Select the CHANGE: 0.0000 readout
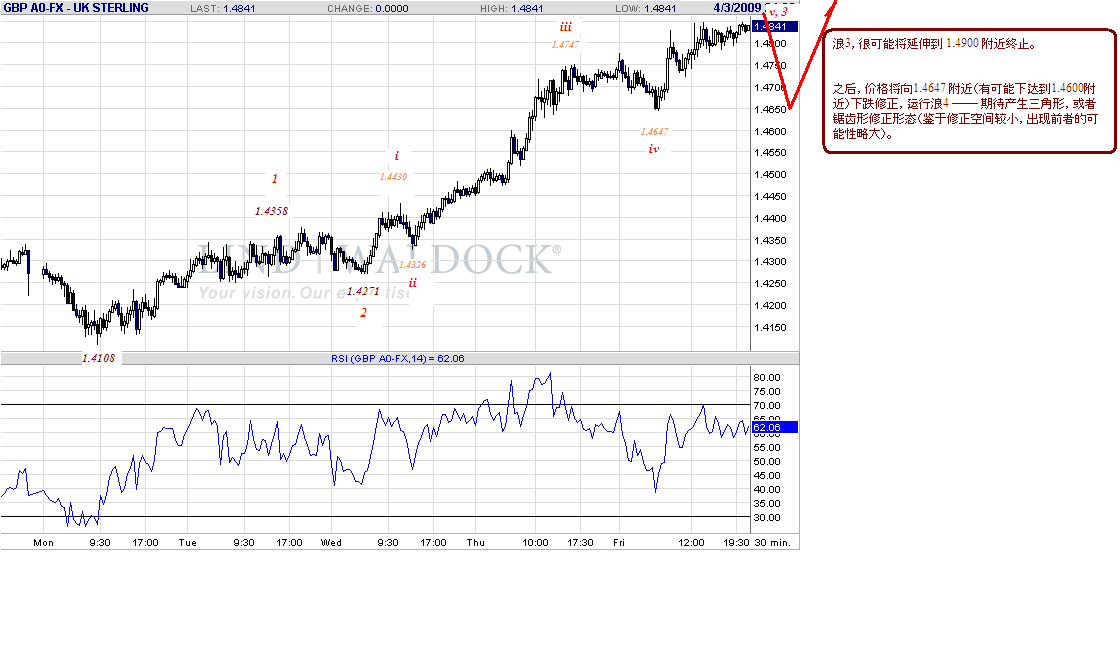 tap(368, 9)
